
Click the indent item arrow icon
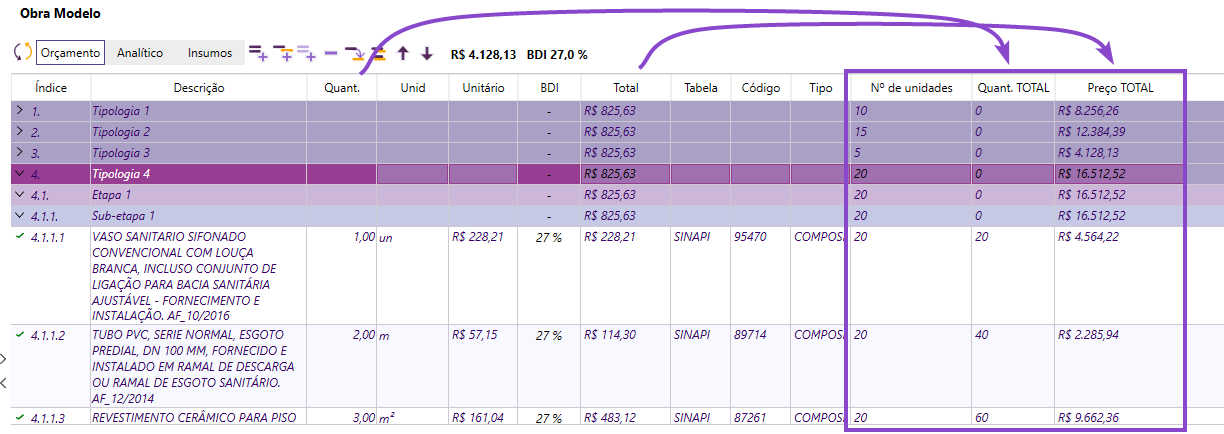coord(355,52)
